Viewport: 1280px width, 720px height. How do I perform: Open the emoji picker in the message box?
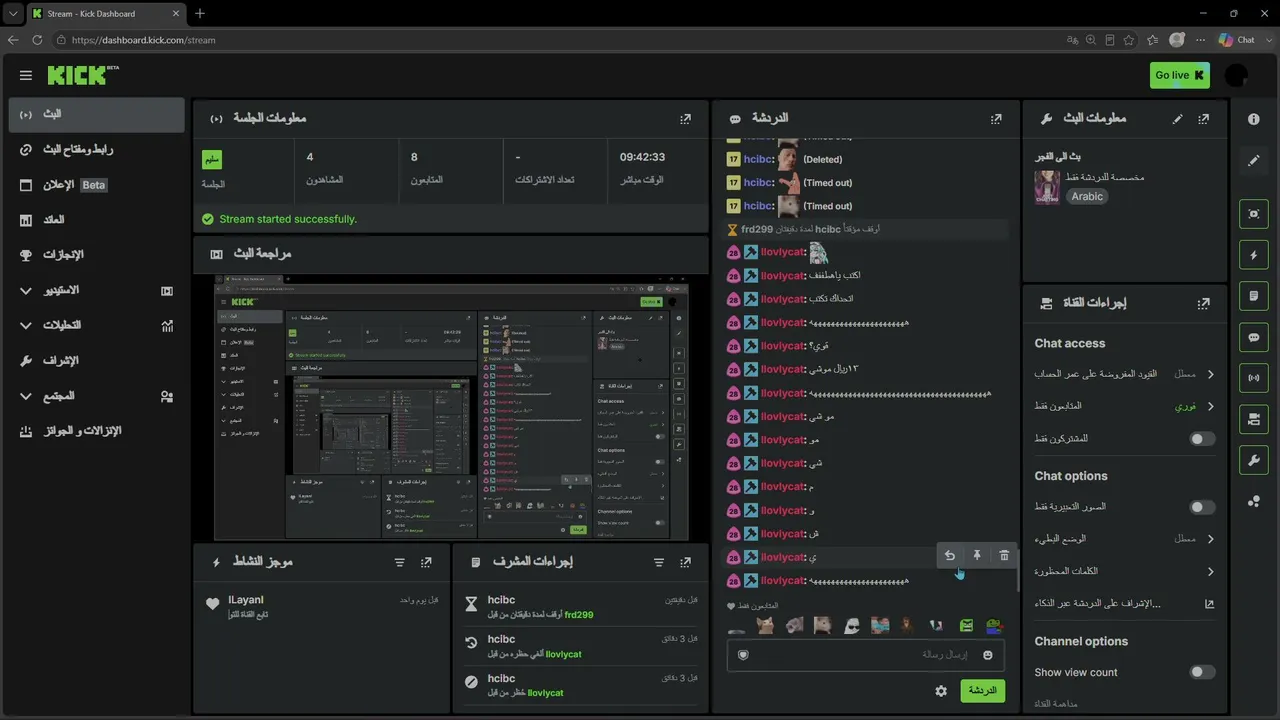click(x=988, y=655)
